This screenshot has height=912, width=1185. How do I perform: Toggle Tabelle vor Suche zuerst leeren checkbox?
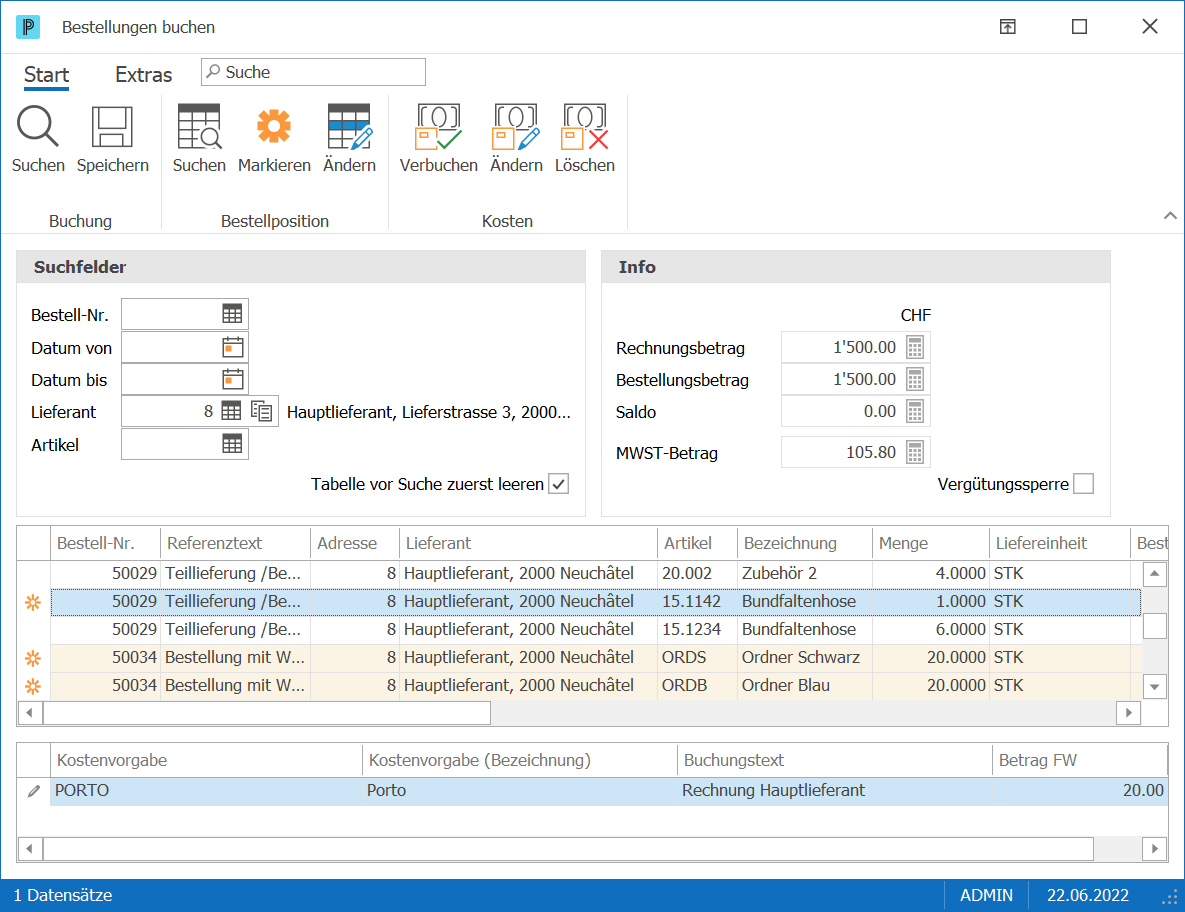558,484
